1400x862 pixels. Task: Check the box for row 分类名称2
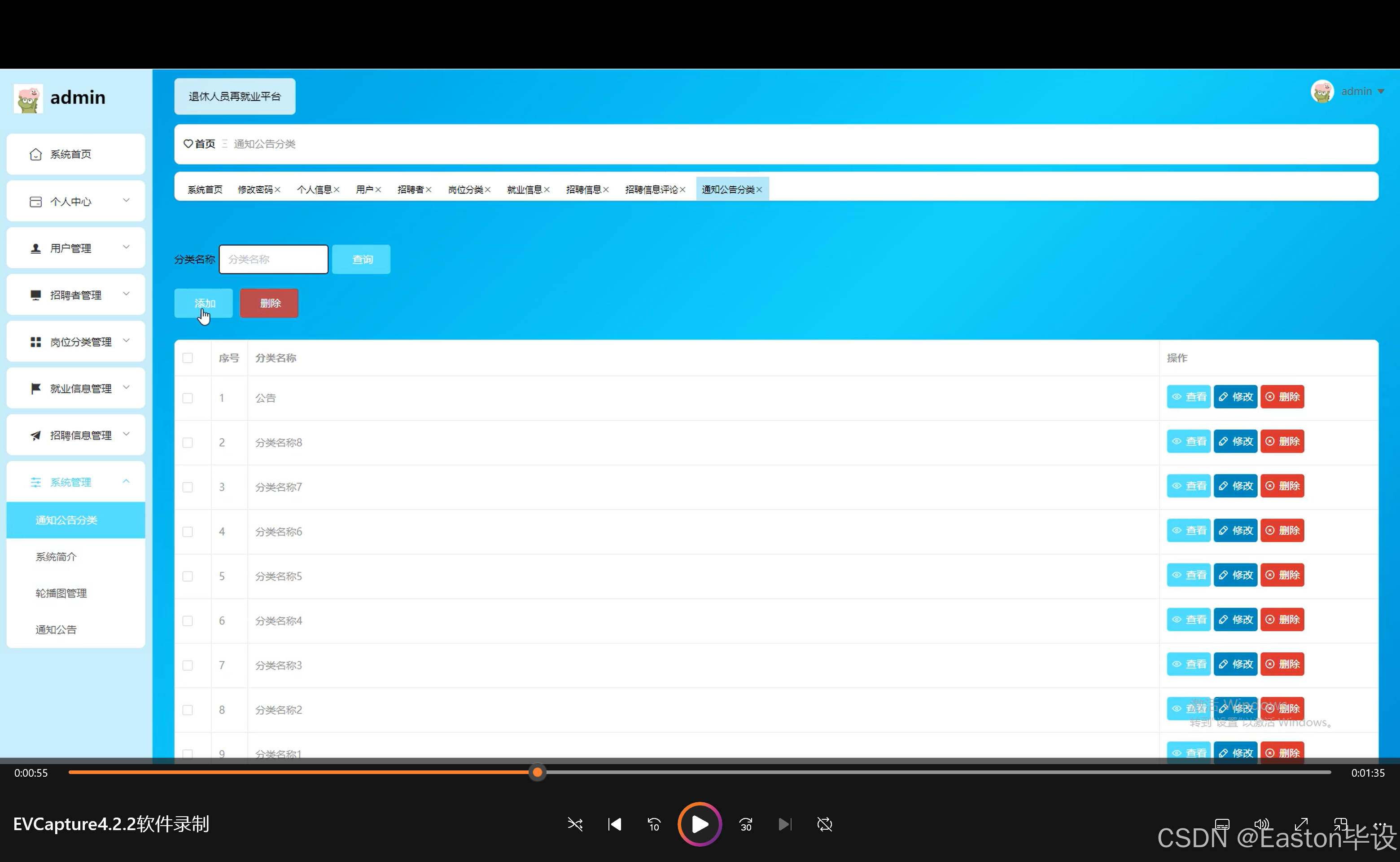tap(188, 710)
